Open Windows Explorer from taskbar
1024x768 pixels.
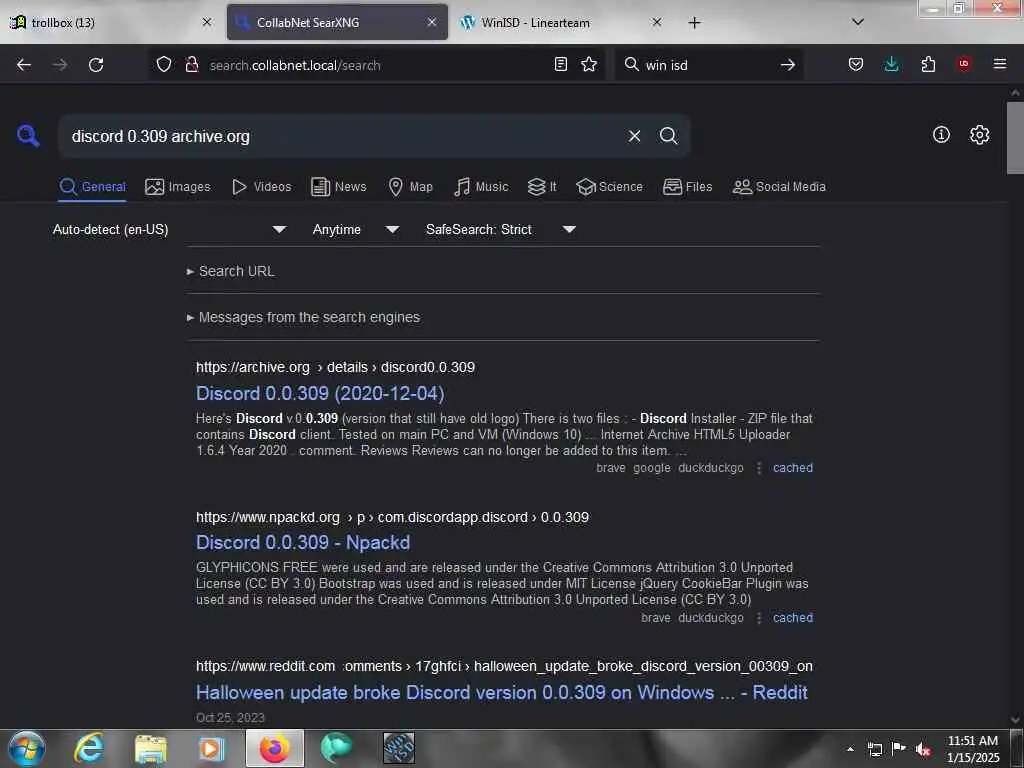[151, 748]
